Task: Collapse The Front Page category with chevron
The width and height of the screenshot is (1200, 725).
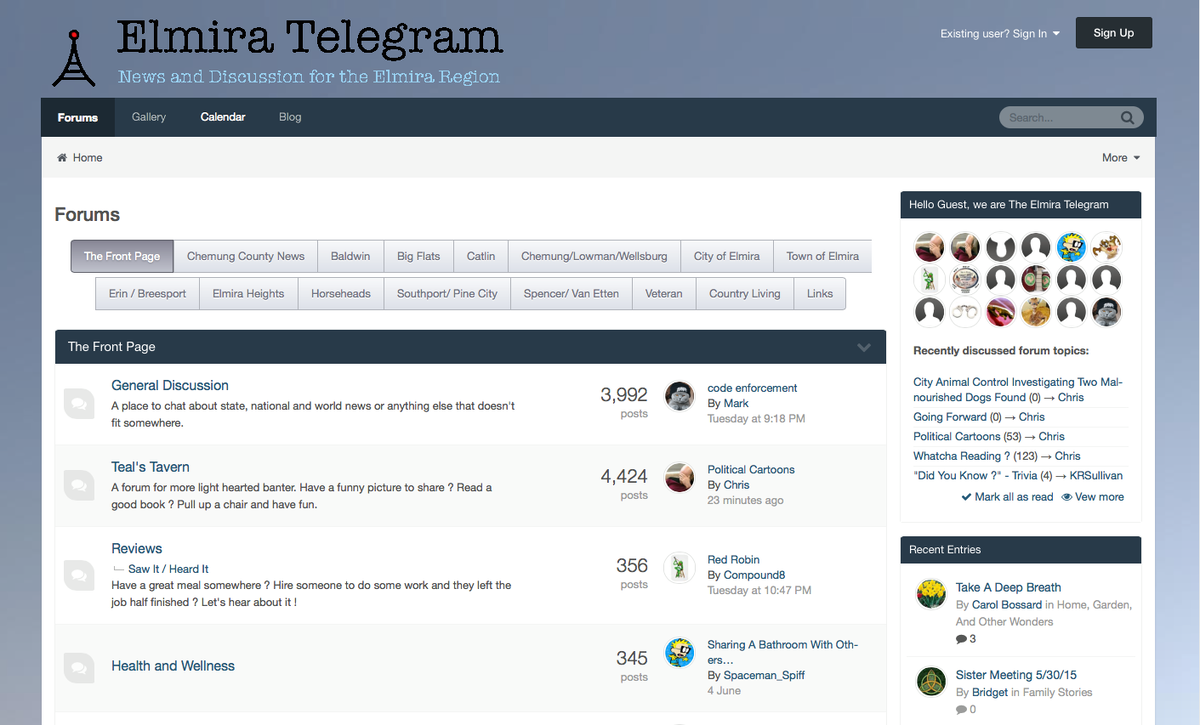Action: tap(864, 347)
